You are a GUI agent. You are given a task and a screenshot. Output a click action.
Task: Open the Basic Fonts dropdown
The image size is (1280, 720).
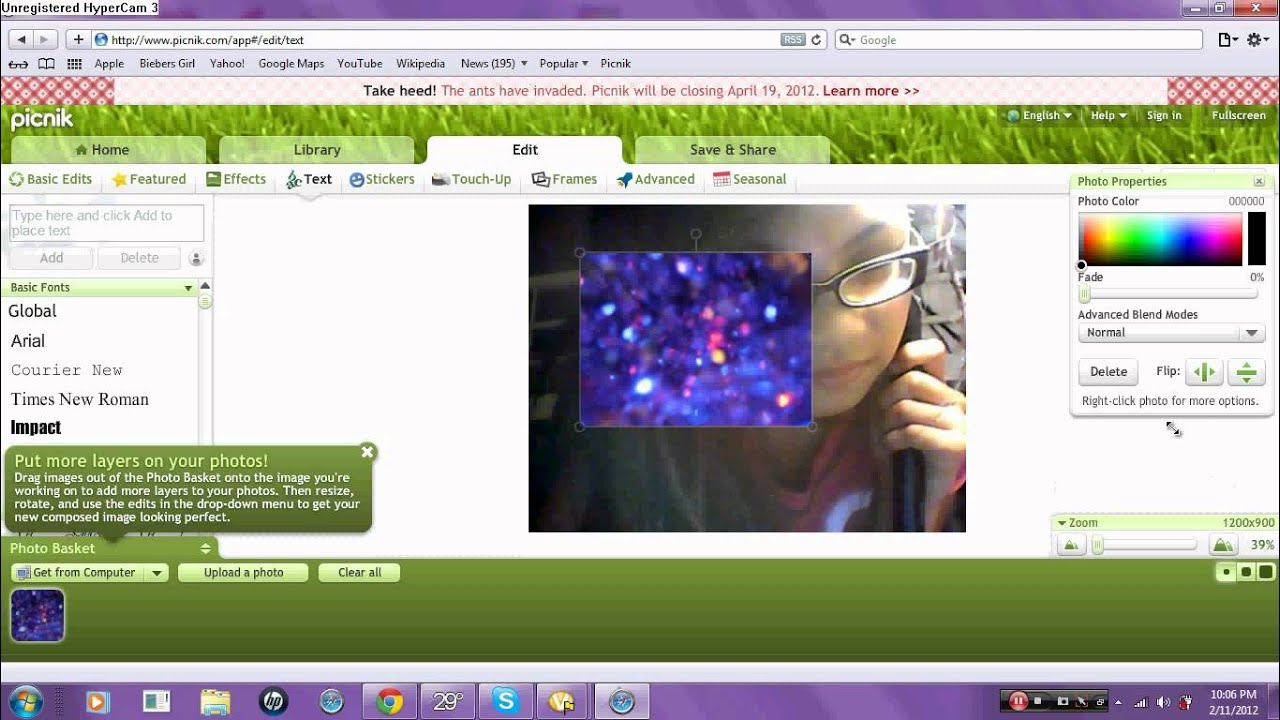coord(101,287)
